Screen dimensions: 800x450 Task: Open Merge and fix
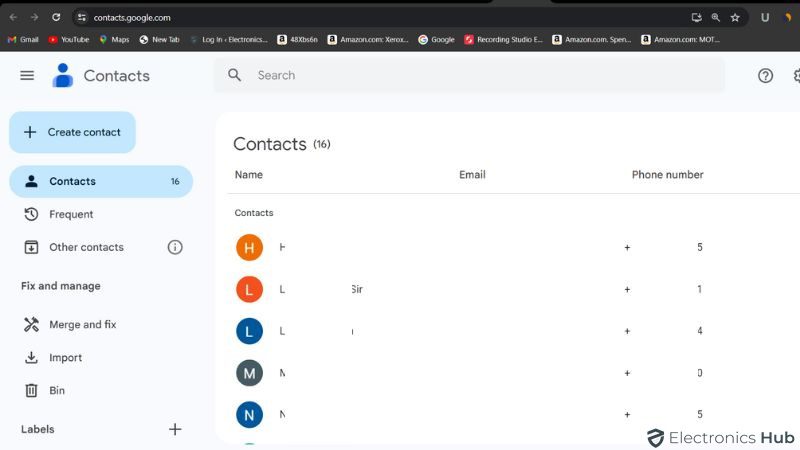(x=82, y=324)
